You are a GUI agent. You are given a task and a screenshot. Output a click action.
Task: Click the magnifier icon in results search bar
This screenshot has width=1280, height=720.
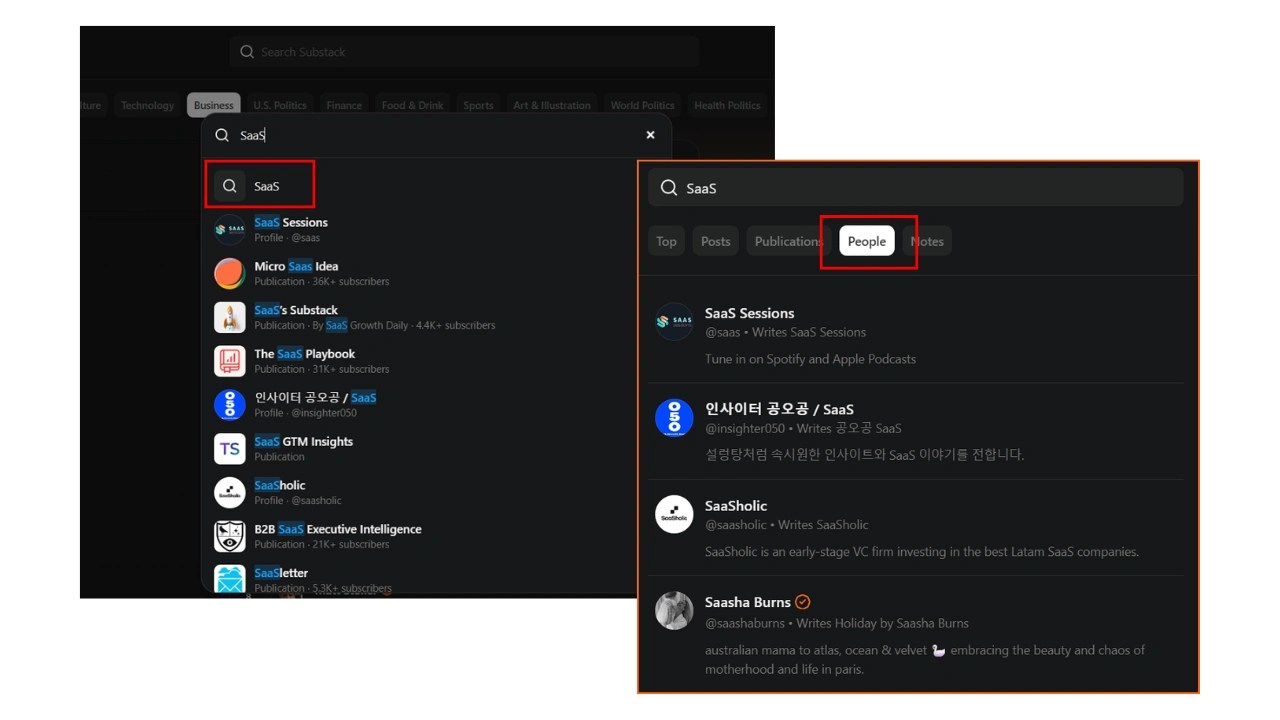click(669, 188)
